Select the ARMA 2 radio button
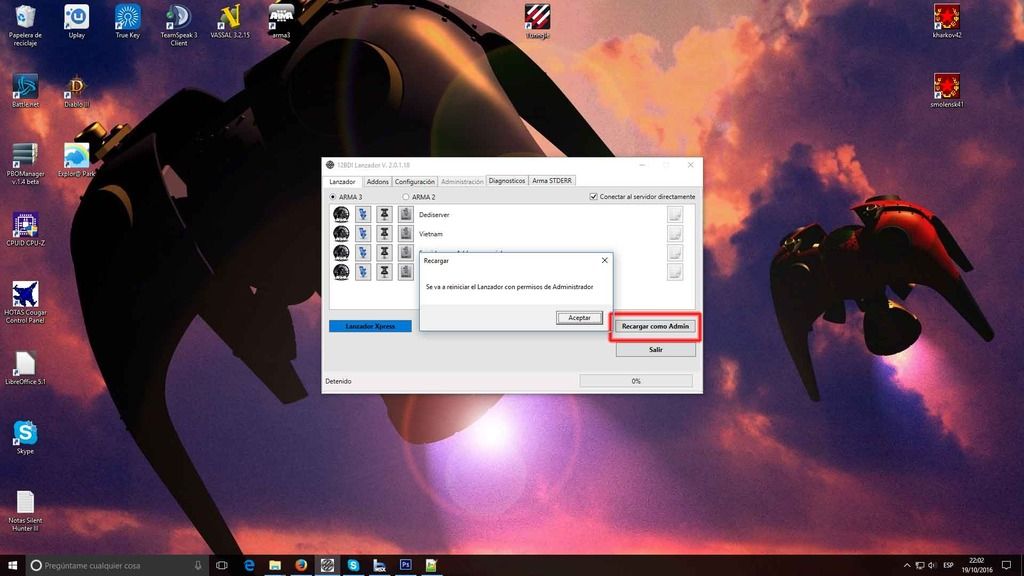Viewport: 1024px width, 576px height. [x=406, y=197]
